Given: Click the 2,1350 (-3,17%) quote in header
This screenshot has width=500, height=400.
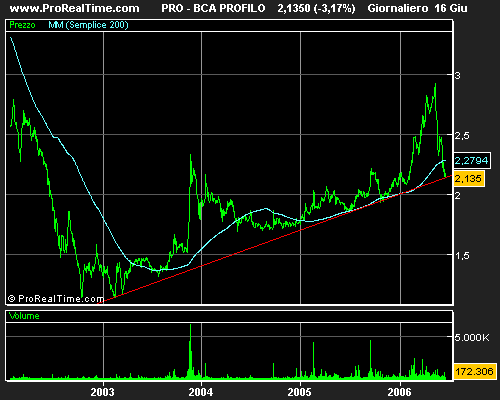Looking at the screenshot, I should point(316,8).
